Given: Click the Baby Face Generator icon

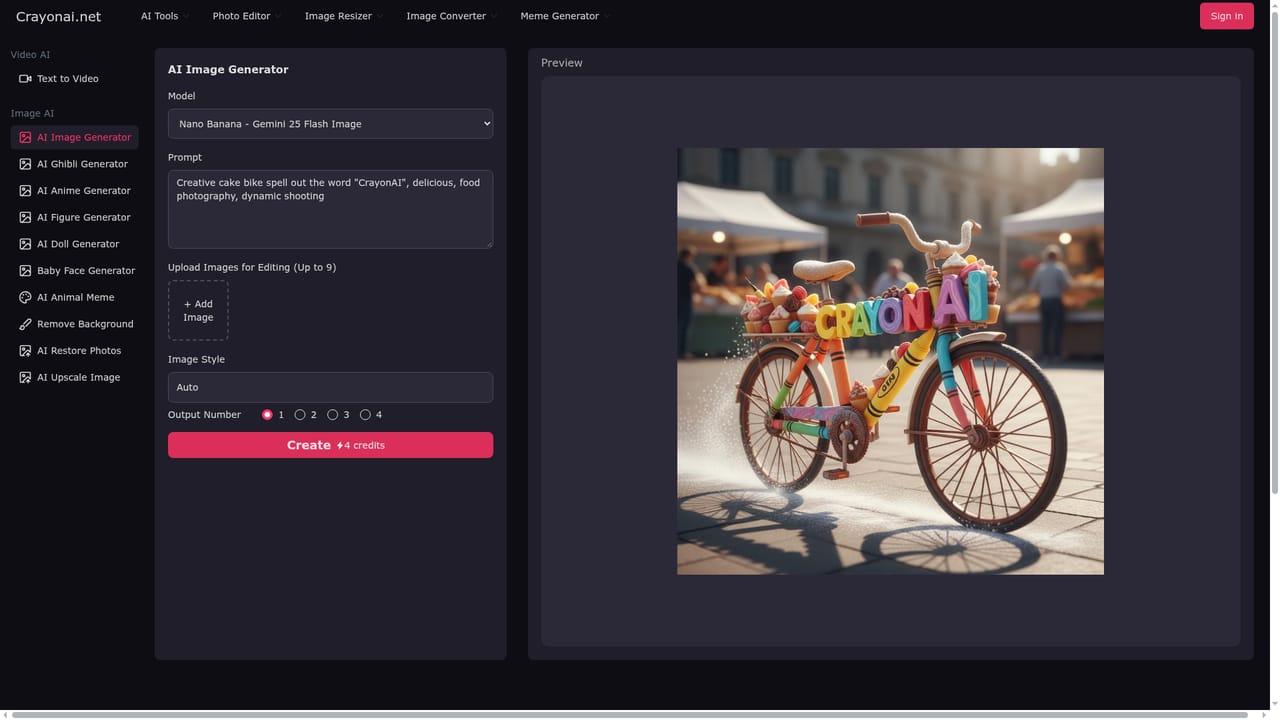Looking at the screenshot, I should [x=25, y=271].
